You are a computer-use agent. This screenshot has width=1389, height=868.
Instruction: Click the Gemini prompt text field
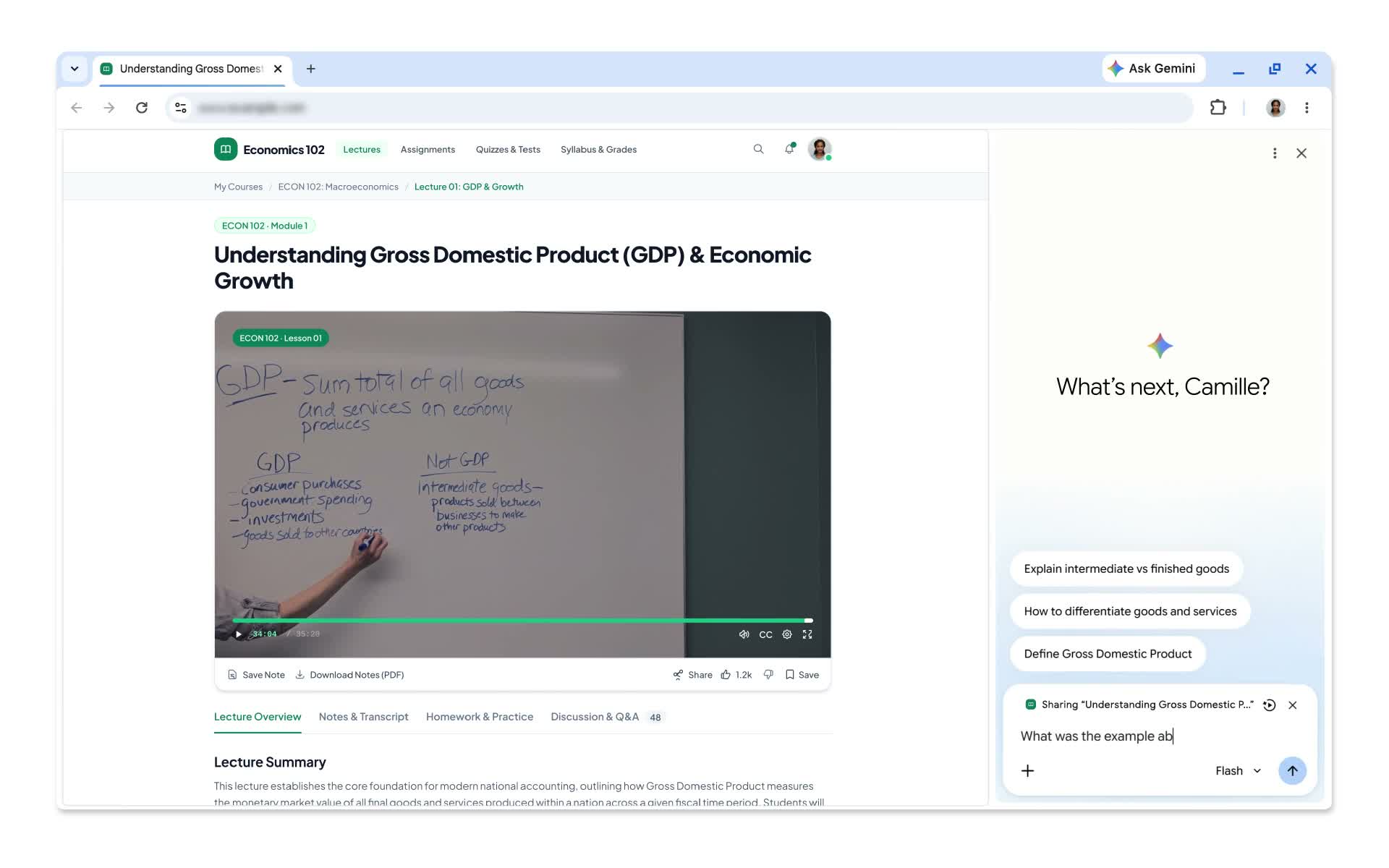pos(1160,736)
